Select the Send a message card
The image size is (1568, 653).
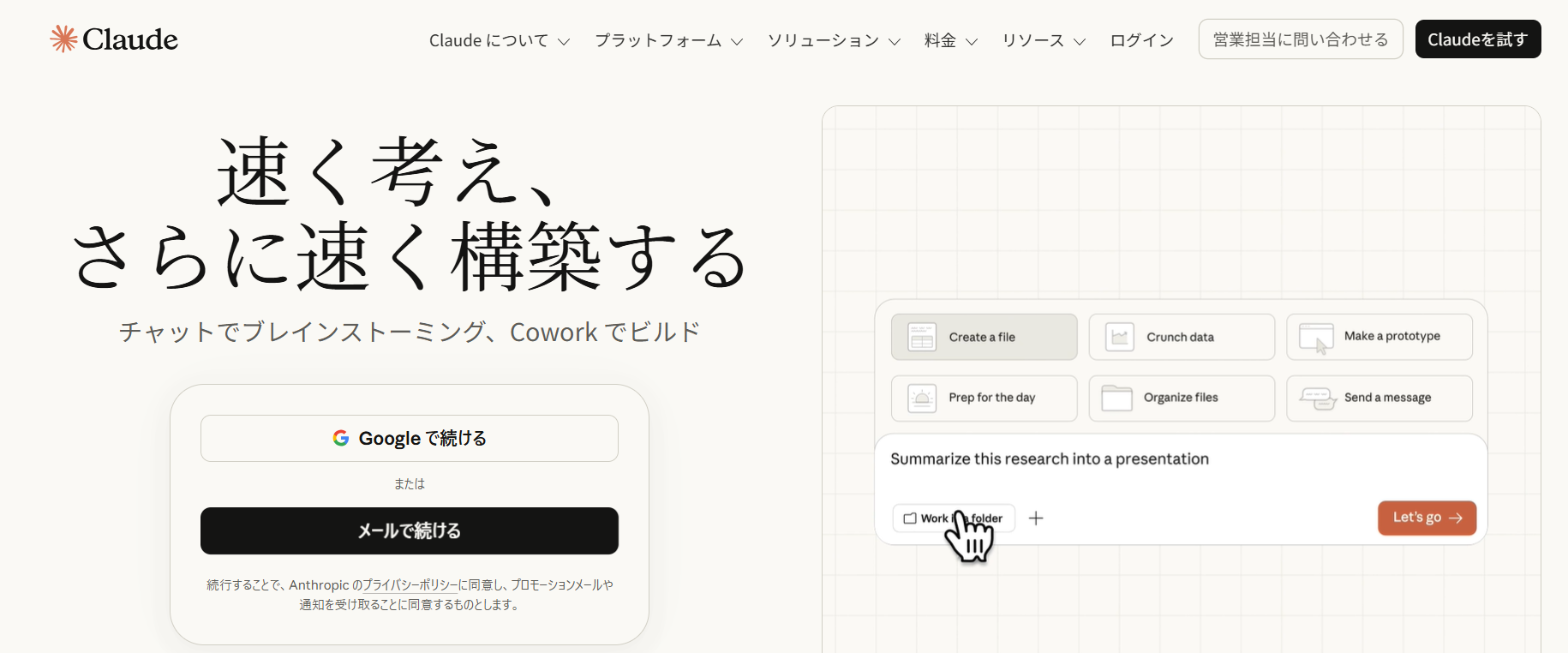[1379, 398]
